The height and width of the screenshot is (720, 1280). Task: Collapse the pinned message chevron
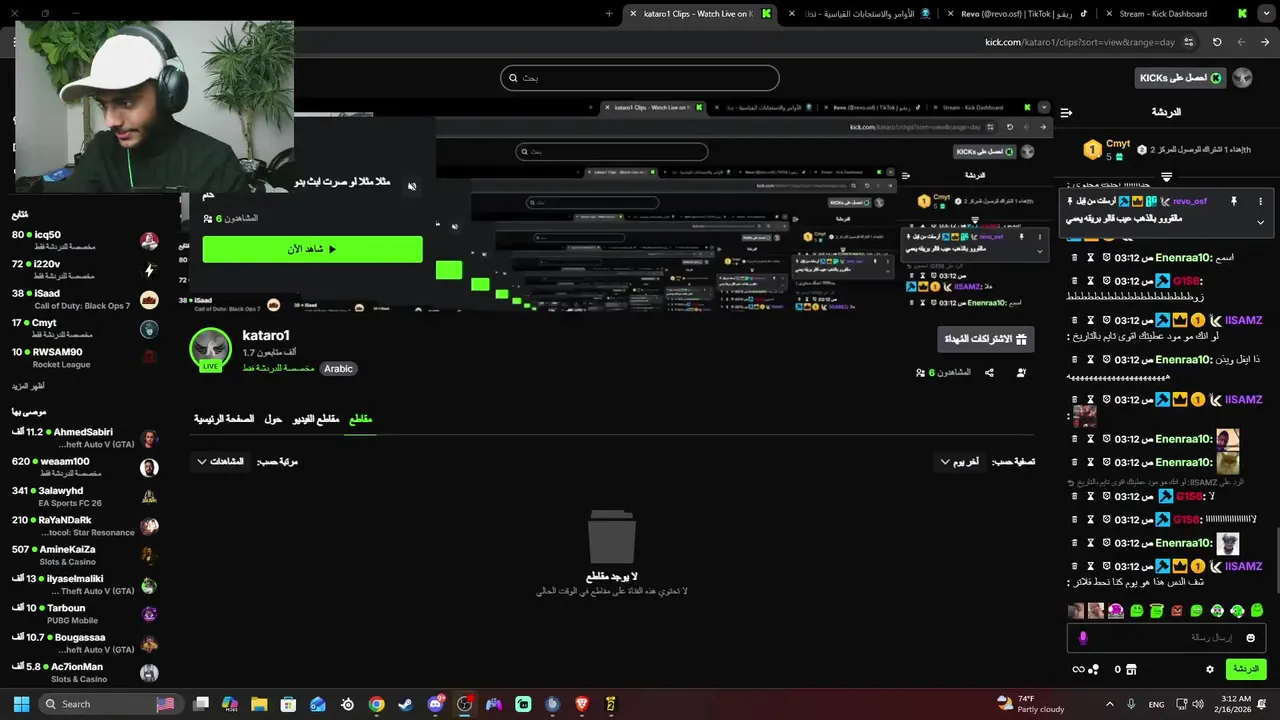(1261, 222)
